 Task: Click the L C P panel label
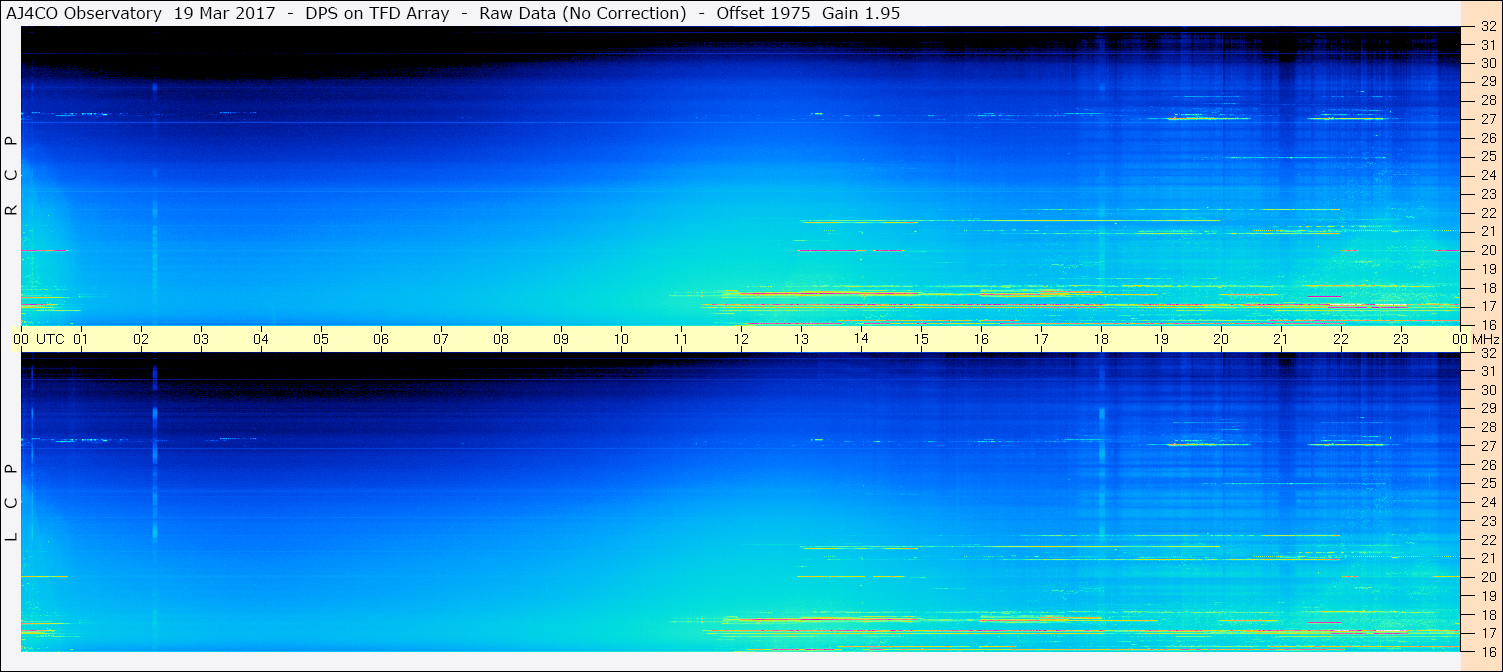click(x=12, y=502)
